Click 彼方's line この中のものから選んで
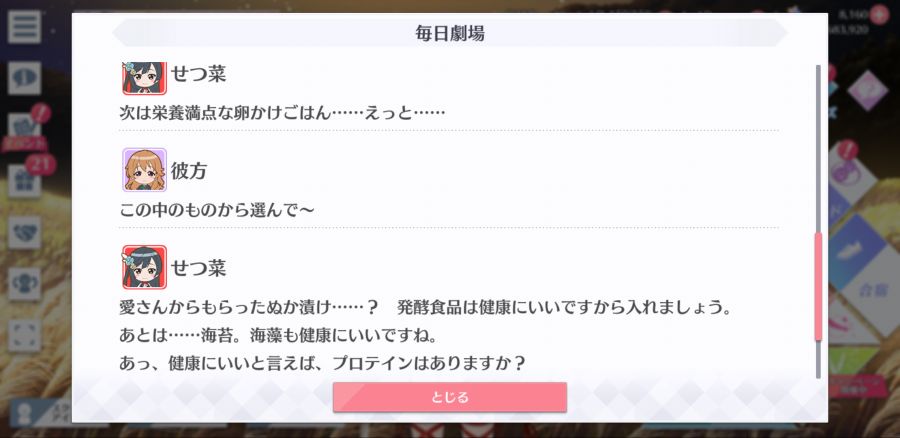 (216, 210)
